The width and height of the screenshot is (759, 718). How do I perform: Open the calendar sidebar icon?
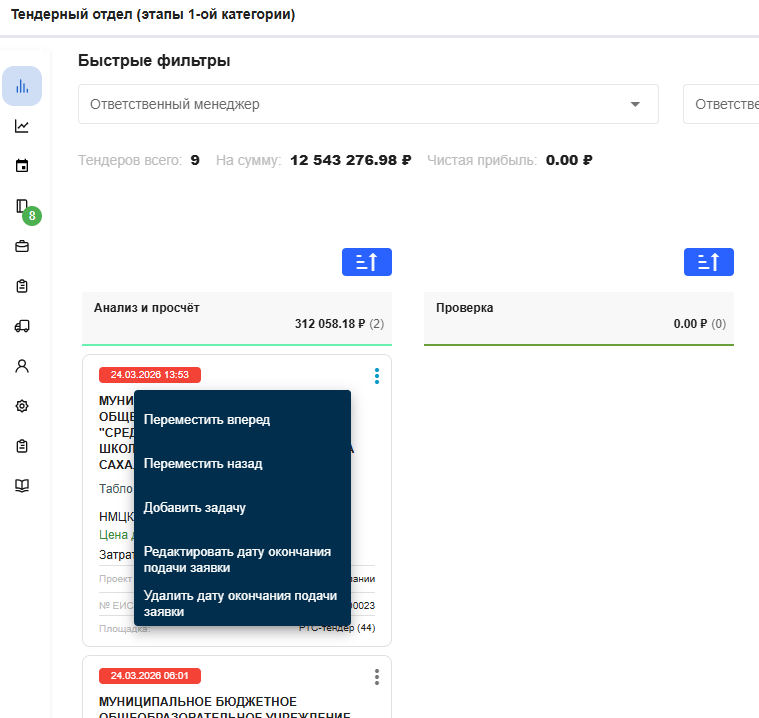click(22, 166)
